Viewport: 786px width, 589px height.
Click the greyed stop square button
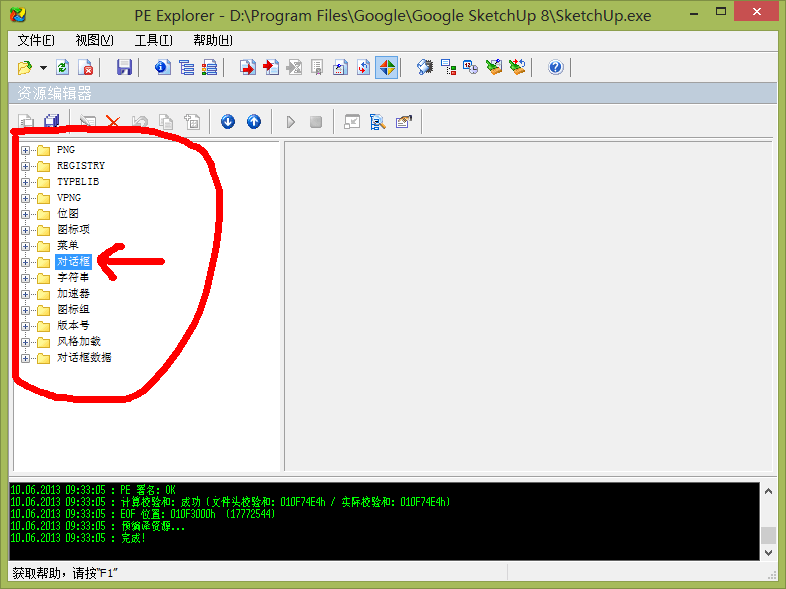[x=316, y=122]
